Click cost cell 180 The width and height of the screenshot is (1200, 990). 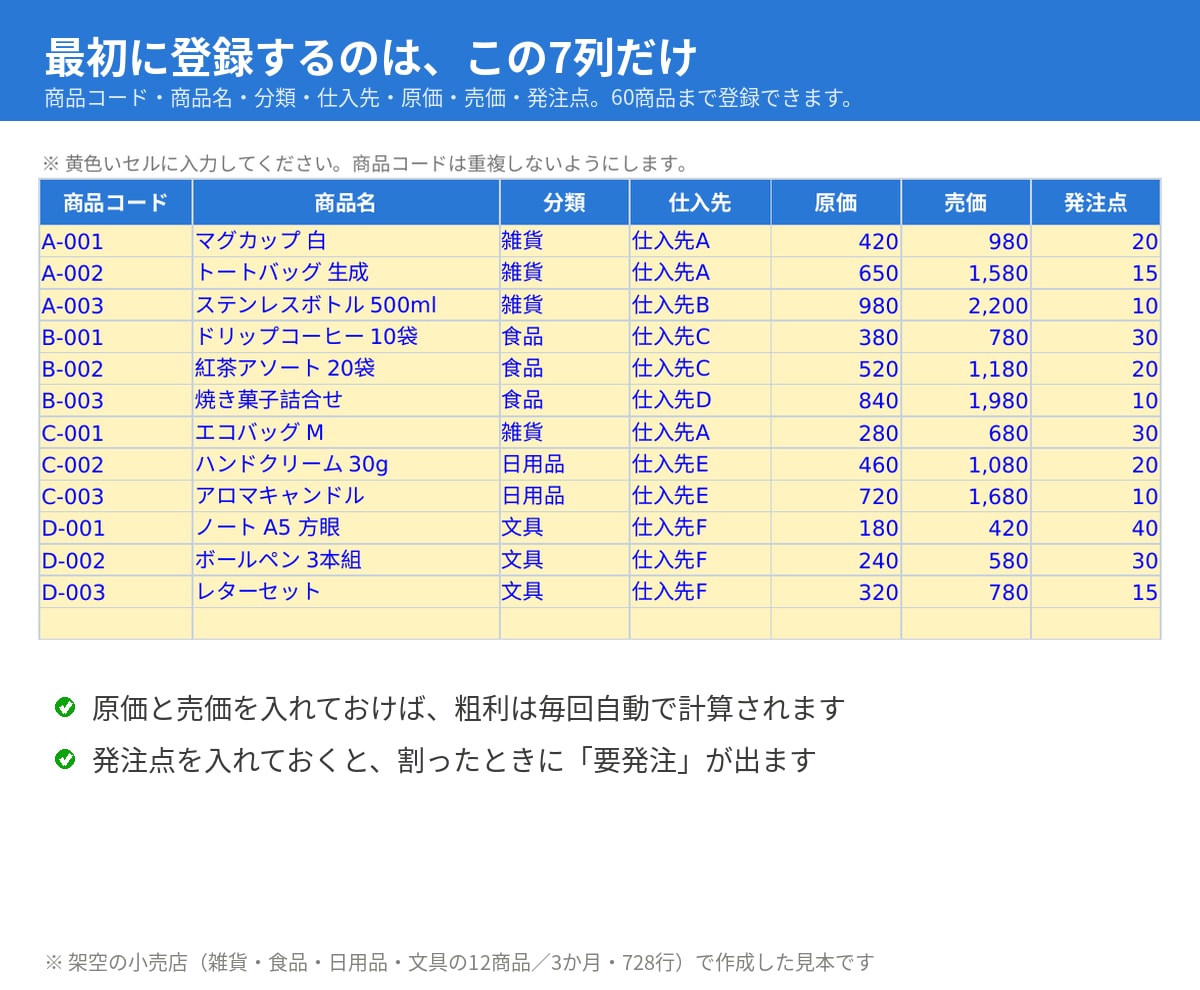click(836, 528)
